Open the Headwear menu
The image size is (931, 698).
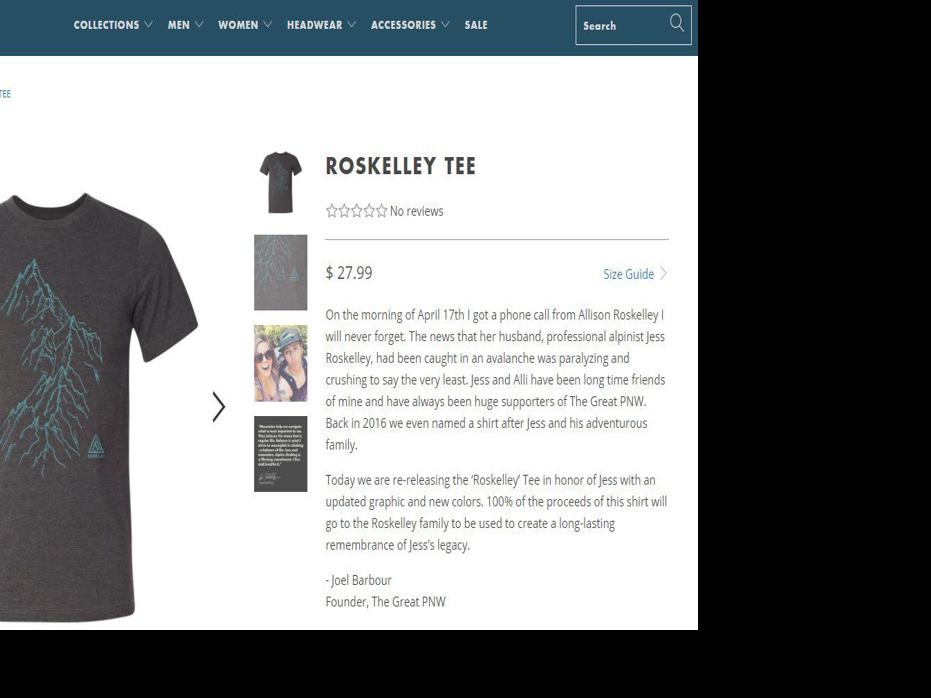tap(321, 25)
